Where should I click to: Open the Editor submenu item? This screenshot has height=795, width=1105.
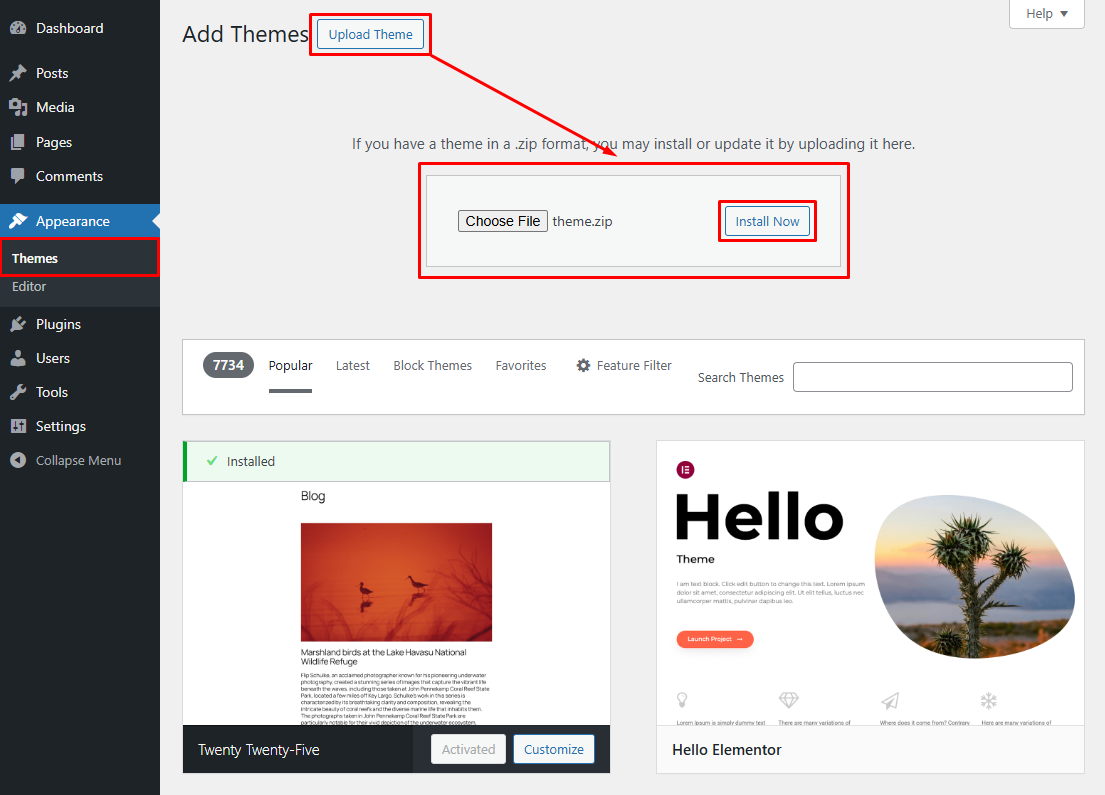(29, 286)
